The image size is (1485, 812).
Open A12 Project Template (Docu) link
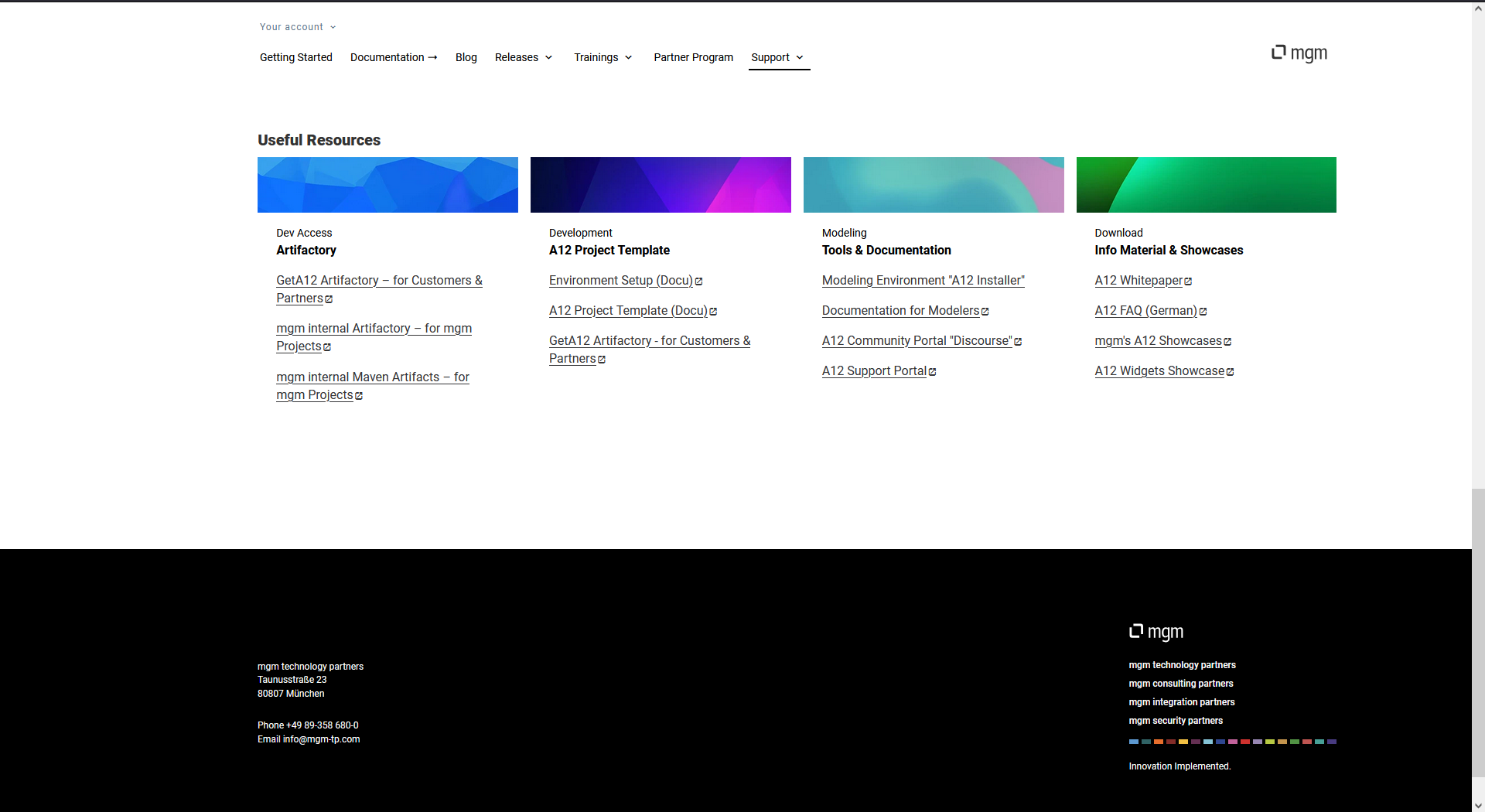pos(628,311)
